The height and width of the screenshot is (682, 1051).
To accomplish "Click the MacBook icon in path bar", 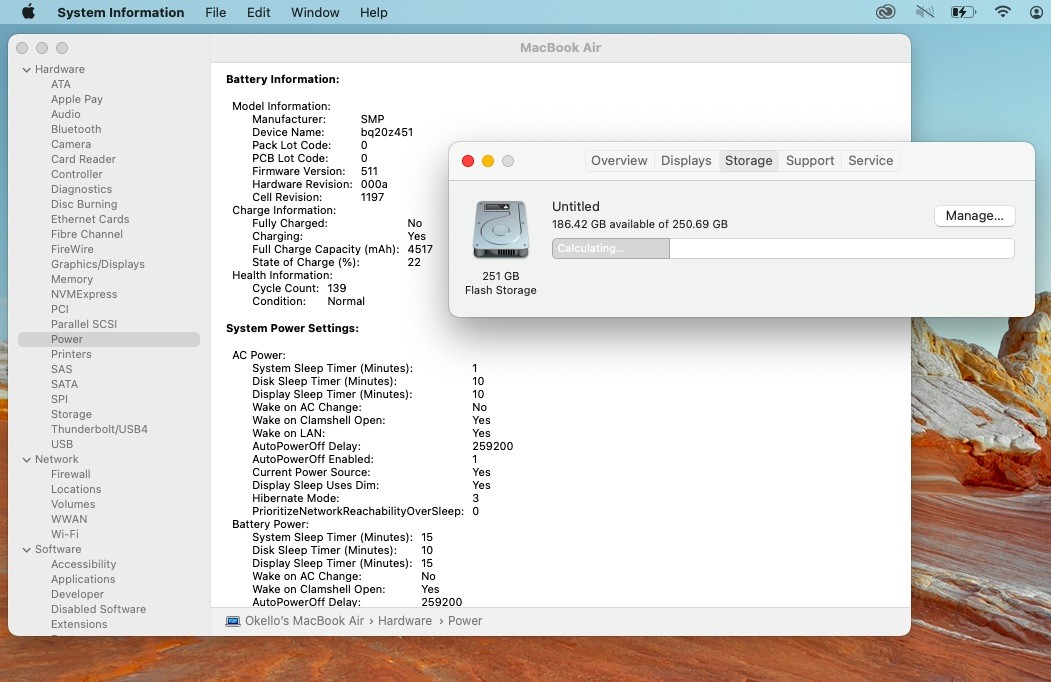I will 233,621.
